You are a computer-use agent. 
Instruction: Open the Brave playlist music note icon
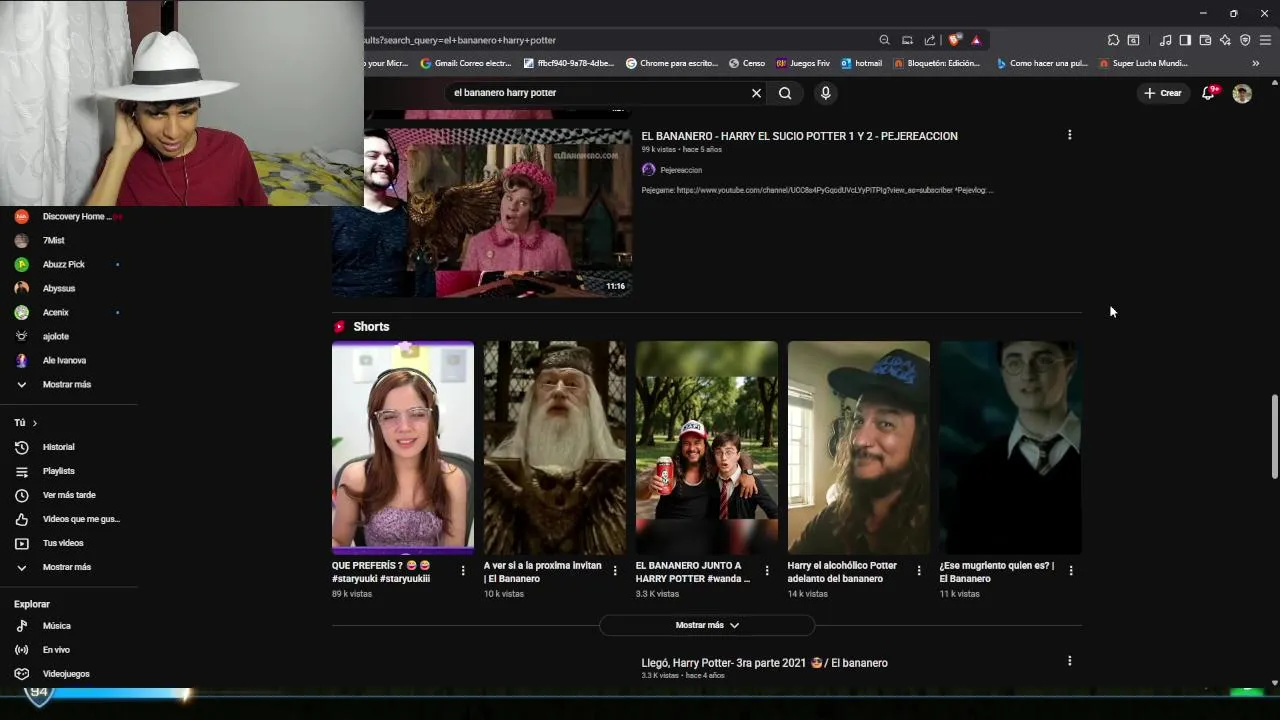pyautogui.click(x=1165, y=40)
